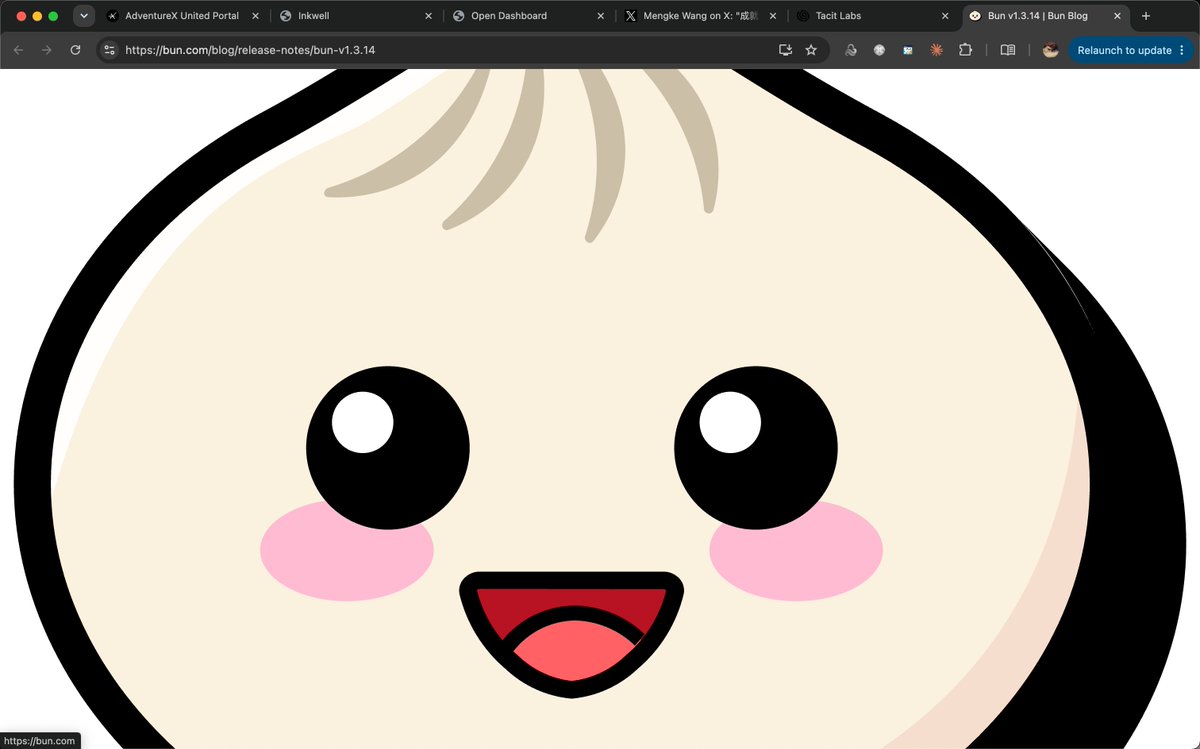
Task: Go back to the previous page
Action: (18, 50)
